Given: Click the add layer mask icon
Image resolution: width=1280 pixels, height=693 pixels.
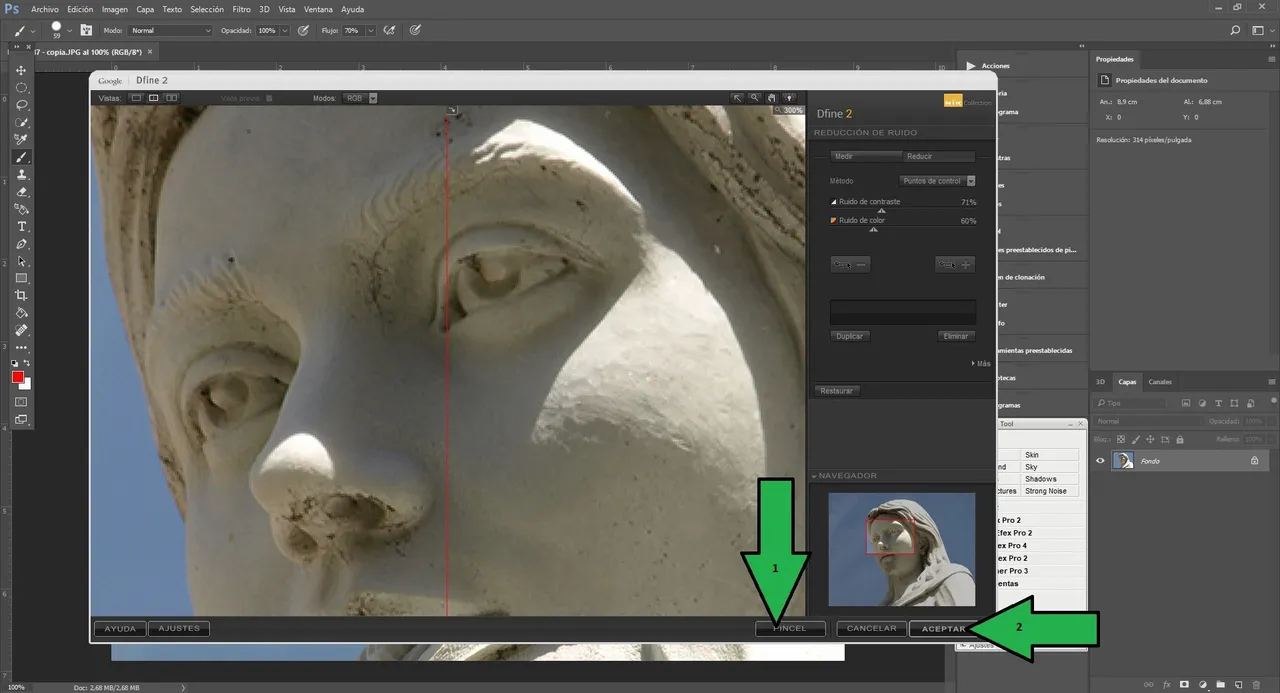Looking at the screenshot, I should 1184,685.
